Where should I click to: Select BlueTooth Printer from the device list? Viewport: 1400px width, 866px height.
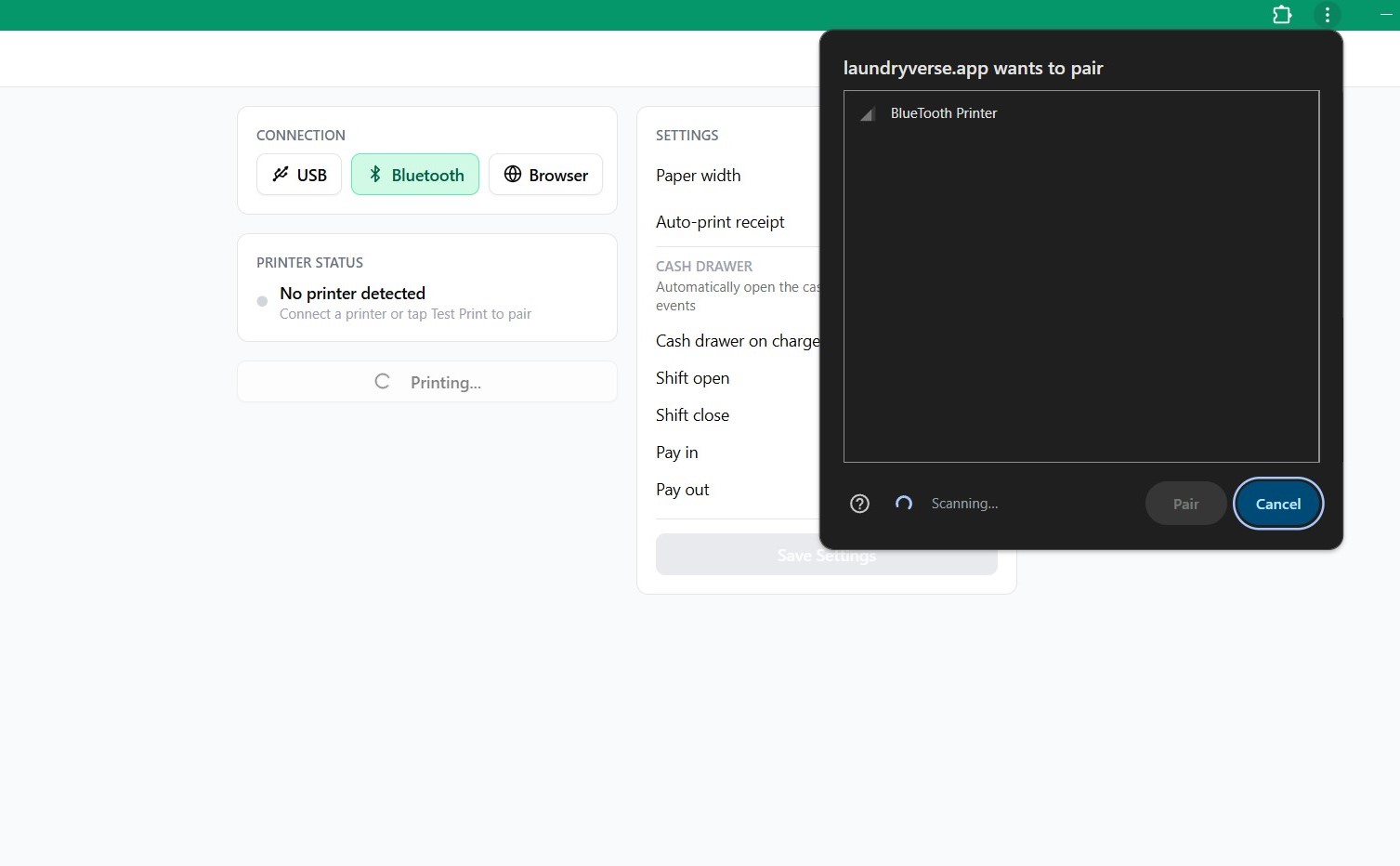click(x=943, y=112)
